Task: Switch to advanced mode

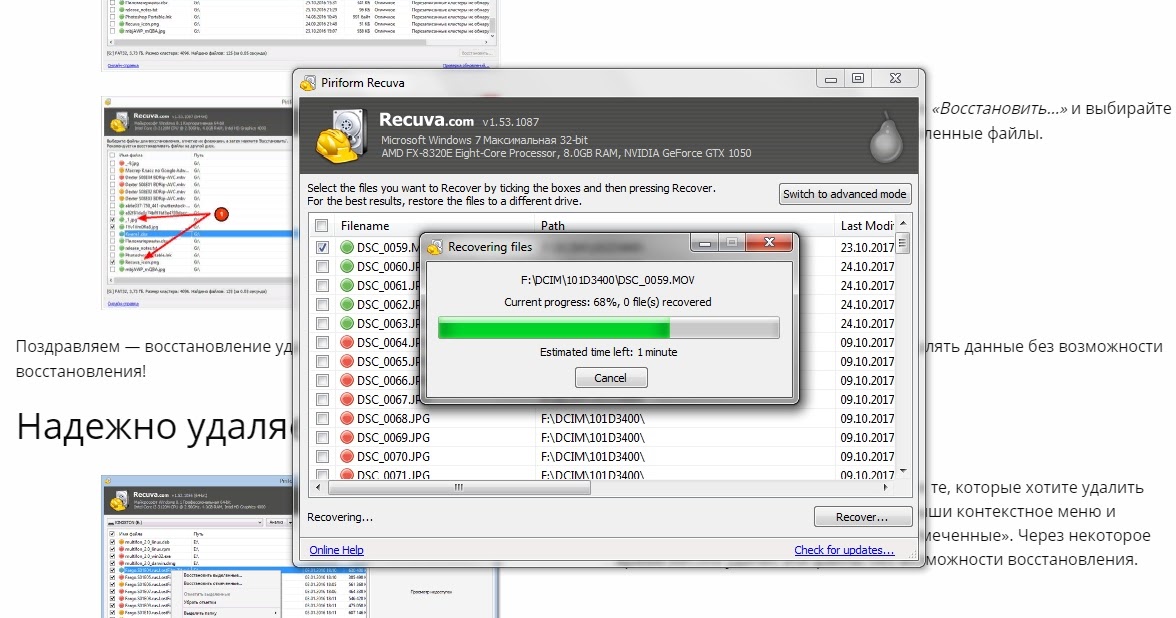Action: click(x=845, y=194)
